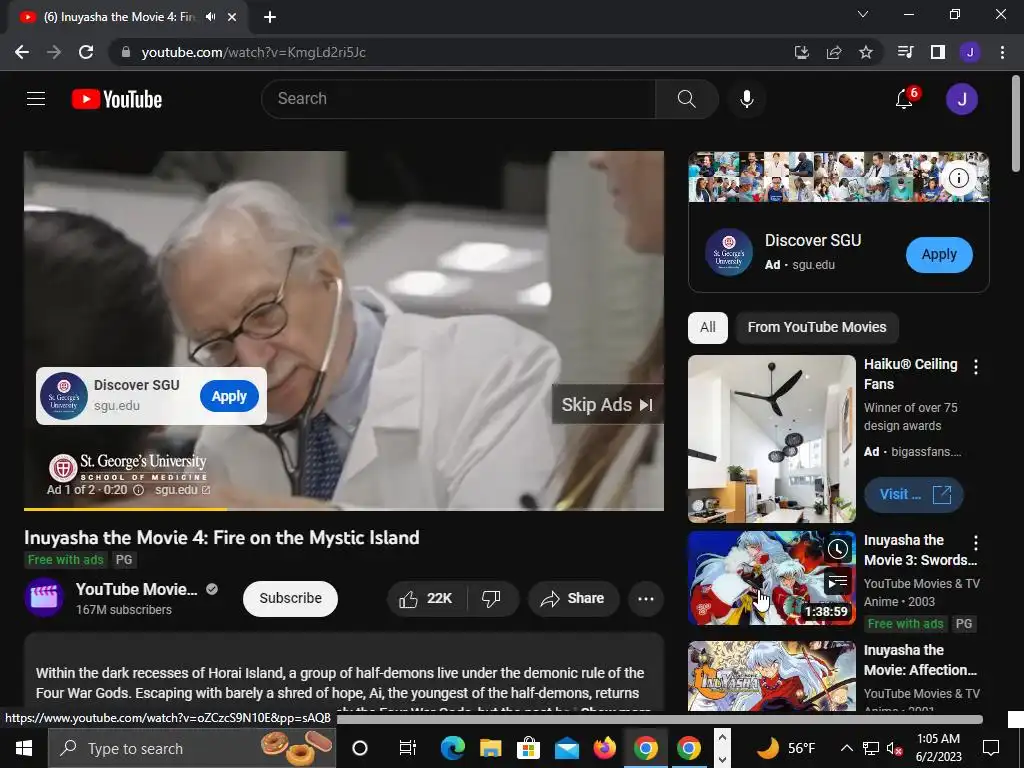Open the Mail app from the taskbar
1024x768 pixels.
point(567,748)
